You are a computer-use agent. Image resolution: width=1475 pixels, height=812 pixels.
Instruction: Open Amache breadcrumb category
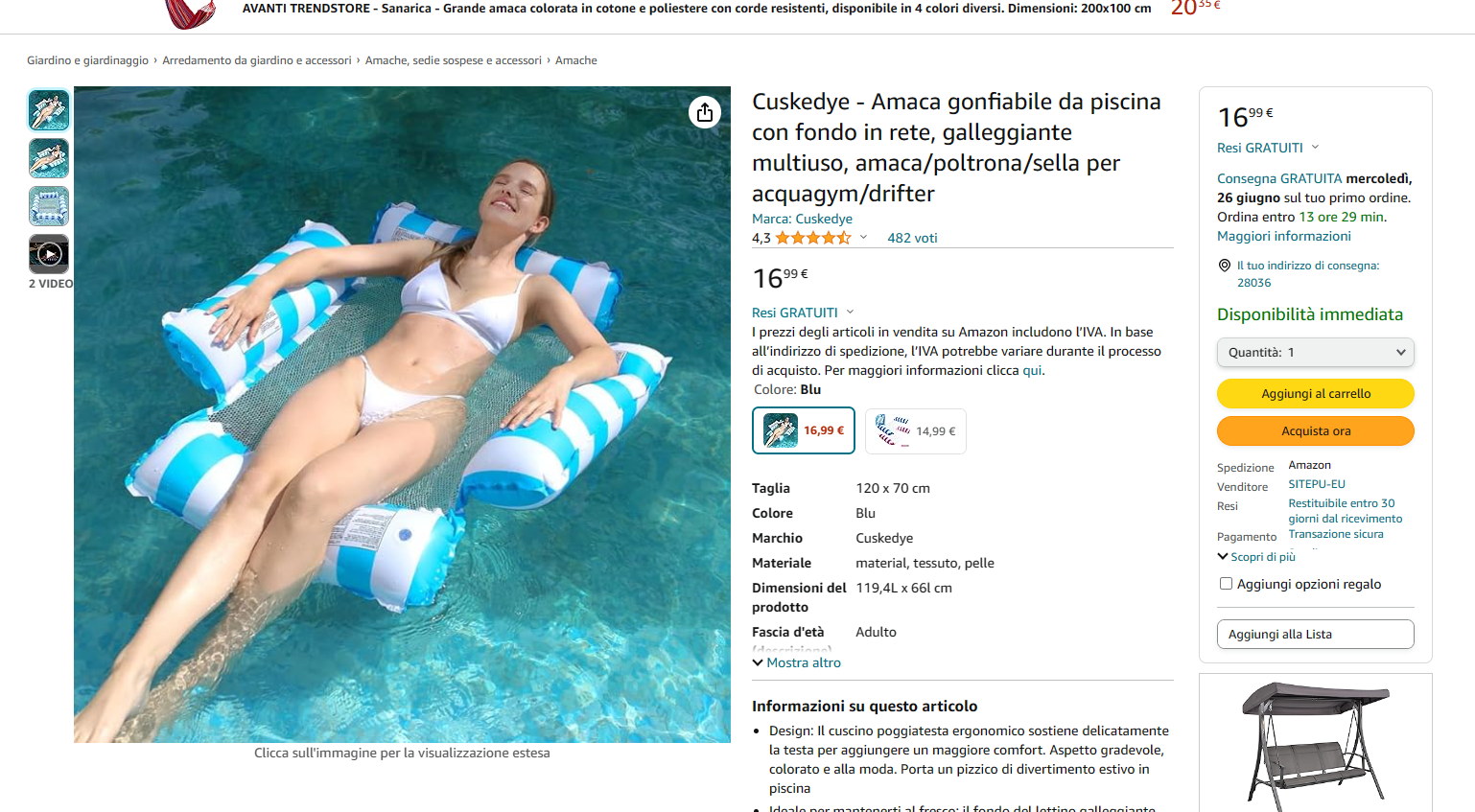(576, 60)
